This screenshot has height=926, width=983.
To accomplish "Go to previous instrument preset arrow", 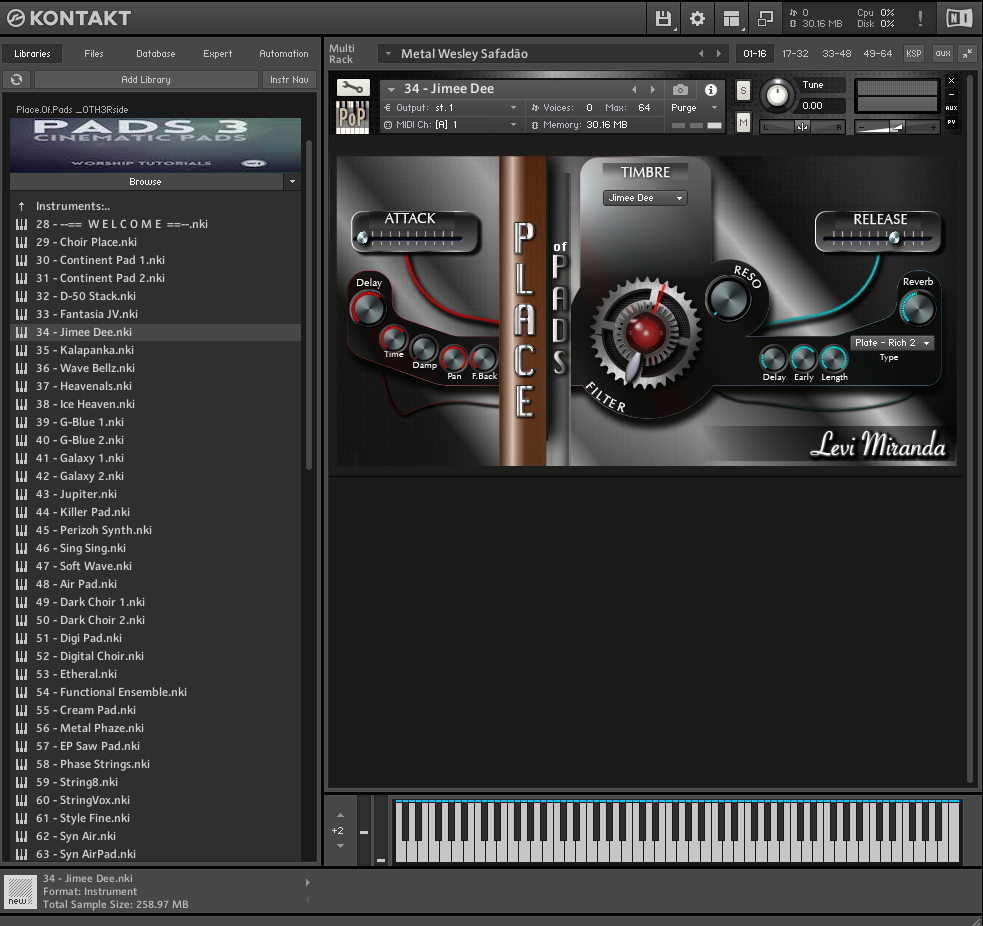I will click(x=634, y=90).
